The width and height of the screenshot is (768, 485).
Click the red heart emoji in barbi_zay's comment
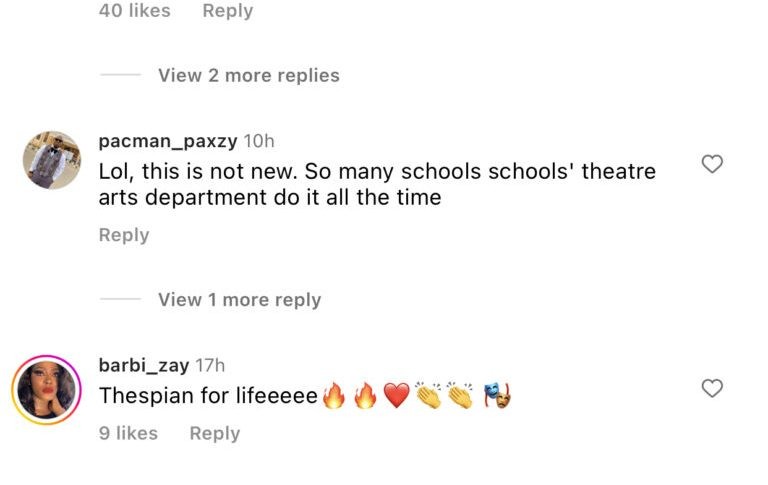(x=397, y=396)
